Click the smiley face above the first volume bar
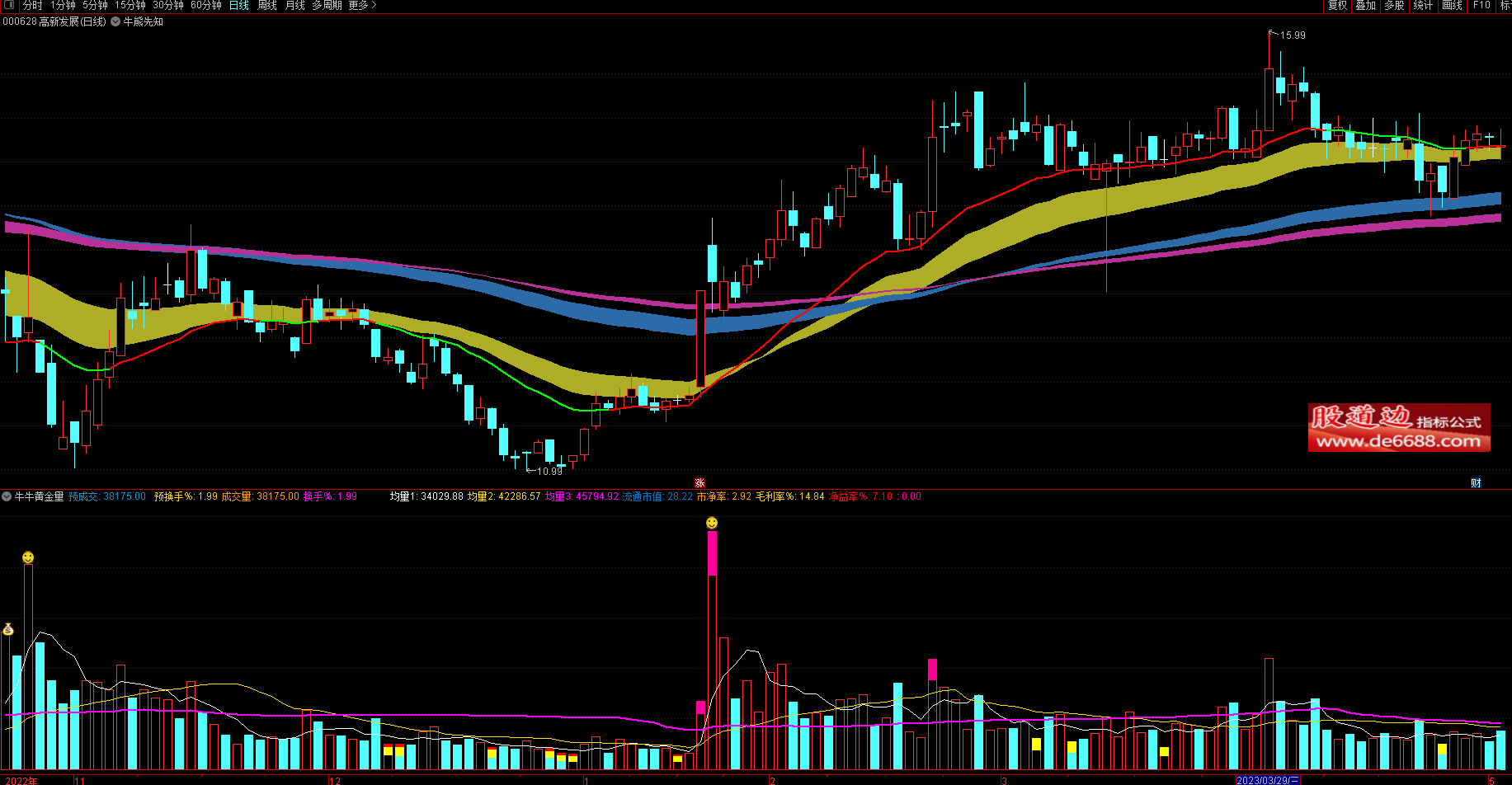 (28, 558)
